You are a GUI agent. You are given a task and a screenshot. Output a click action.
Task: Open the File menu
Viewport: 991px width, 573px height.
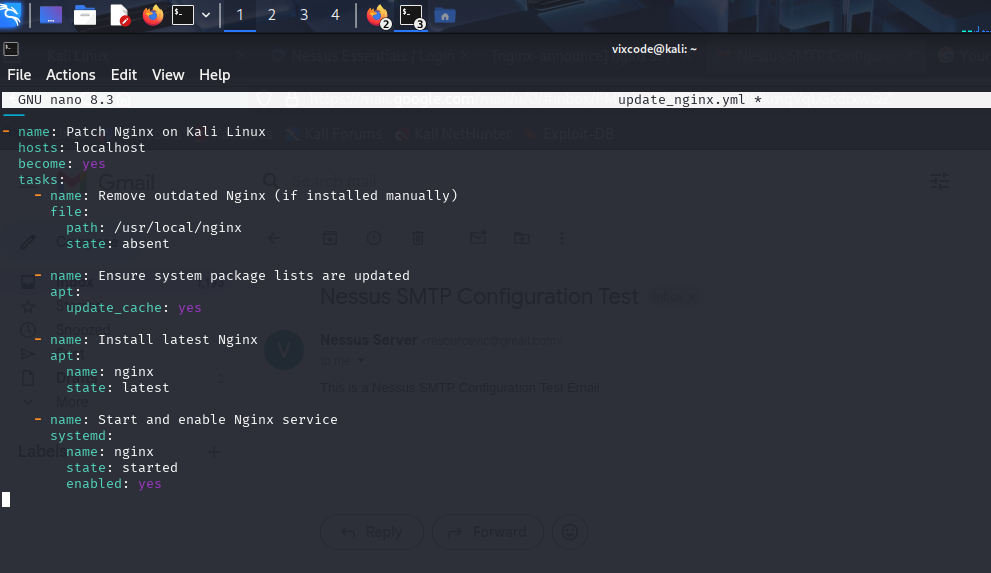click(x=19, y=75)
